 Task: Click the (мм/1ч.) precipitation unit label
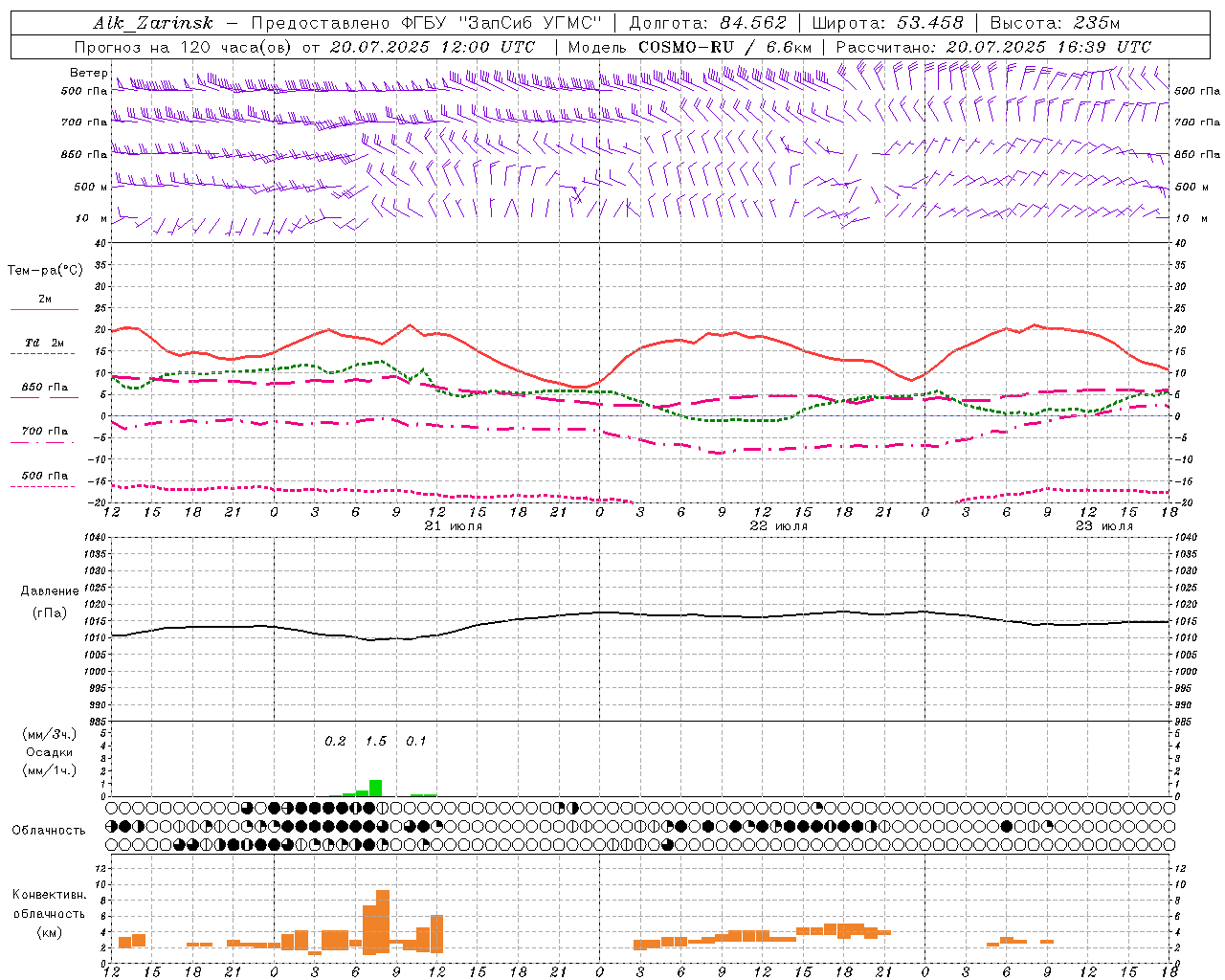pyautogui.click(x=50, y=770)
